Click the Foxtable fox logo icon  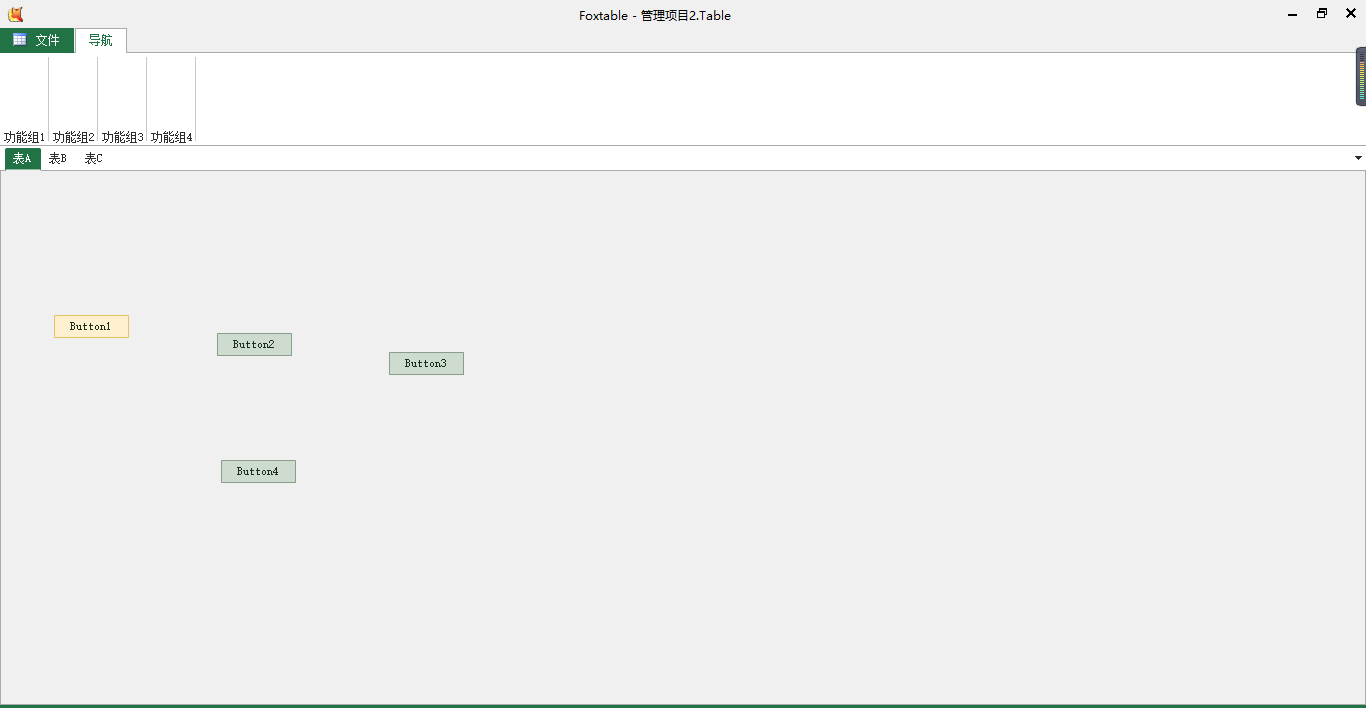point(15,14)
